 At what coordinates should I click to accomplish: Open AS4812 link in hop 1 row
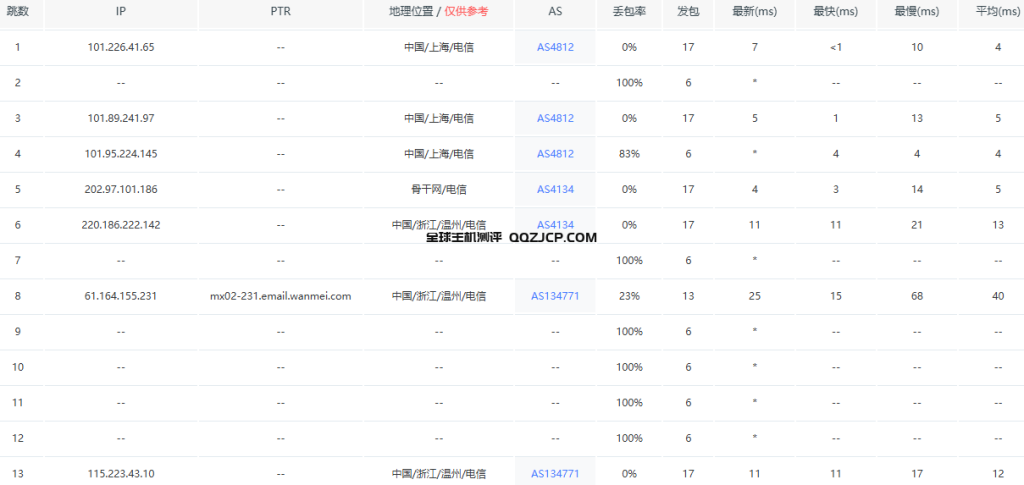[x=555, y=47]
